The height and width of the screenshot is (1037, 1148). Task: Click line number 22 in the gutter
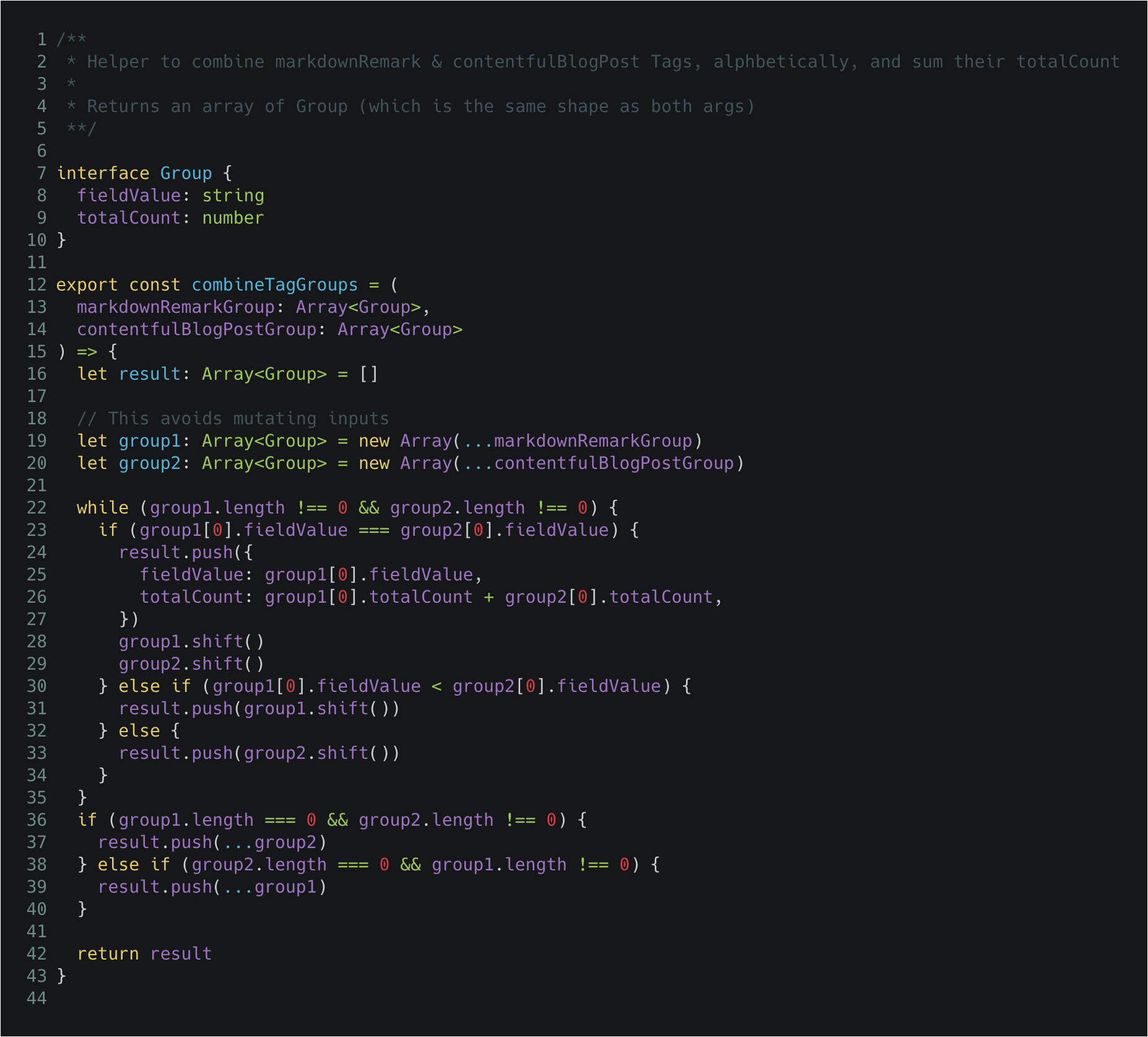37,508
